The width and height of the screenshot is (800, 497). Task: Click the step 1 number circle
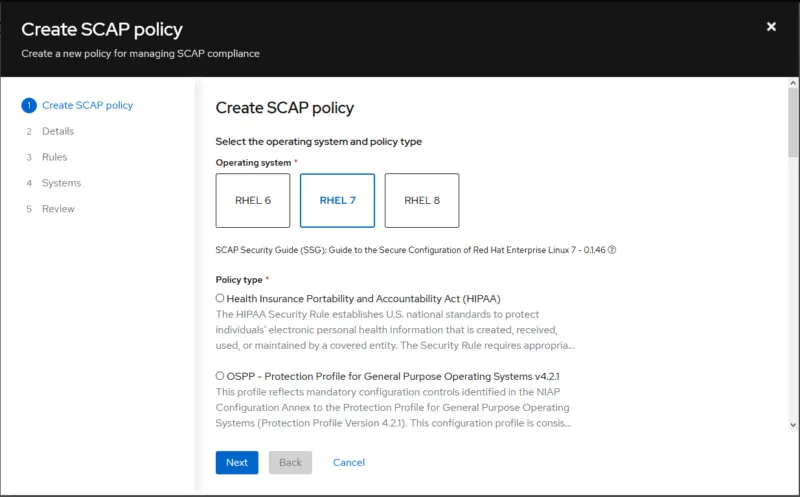point(29,106)
